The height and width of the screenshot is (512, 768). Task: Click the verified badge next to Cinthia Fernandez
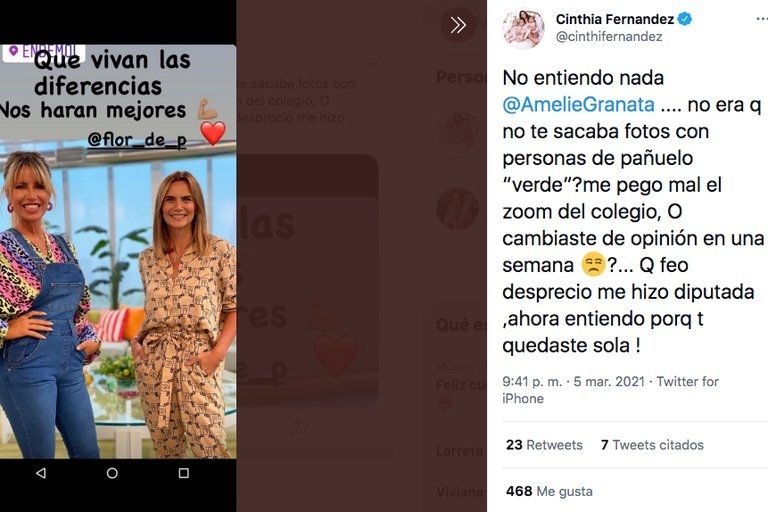[685, 19]
